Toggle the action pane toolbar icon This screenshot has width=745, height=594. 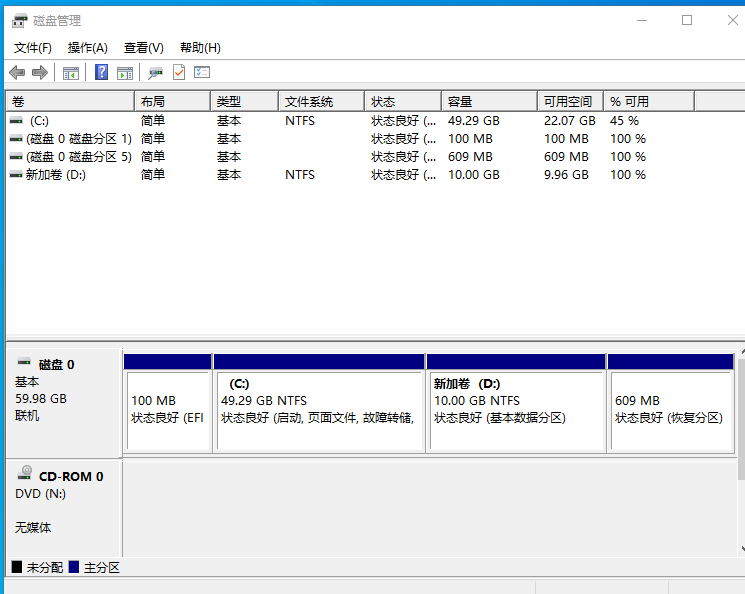point(125,73)
